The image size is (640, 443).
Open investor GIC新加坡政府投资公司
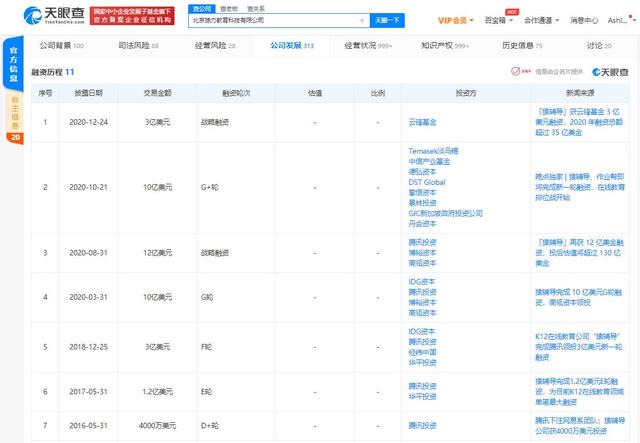tap(446, 213)
